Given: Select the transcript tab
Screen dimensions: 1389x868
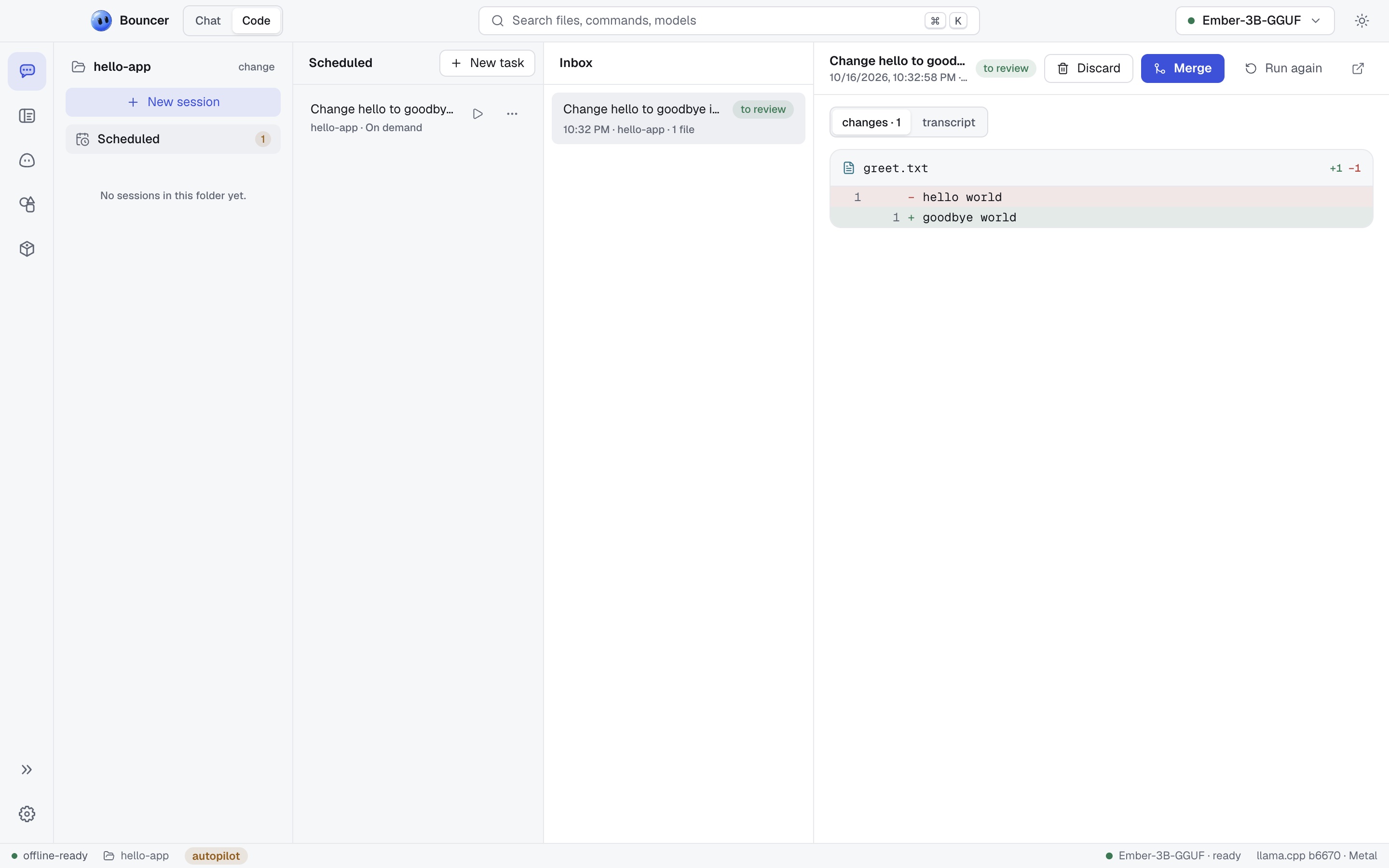Looking at the screenshot, I should (948, 122).
